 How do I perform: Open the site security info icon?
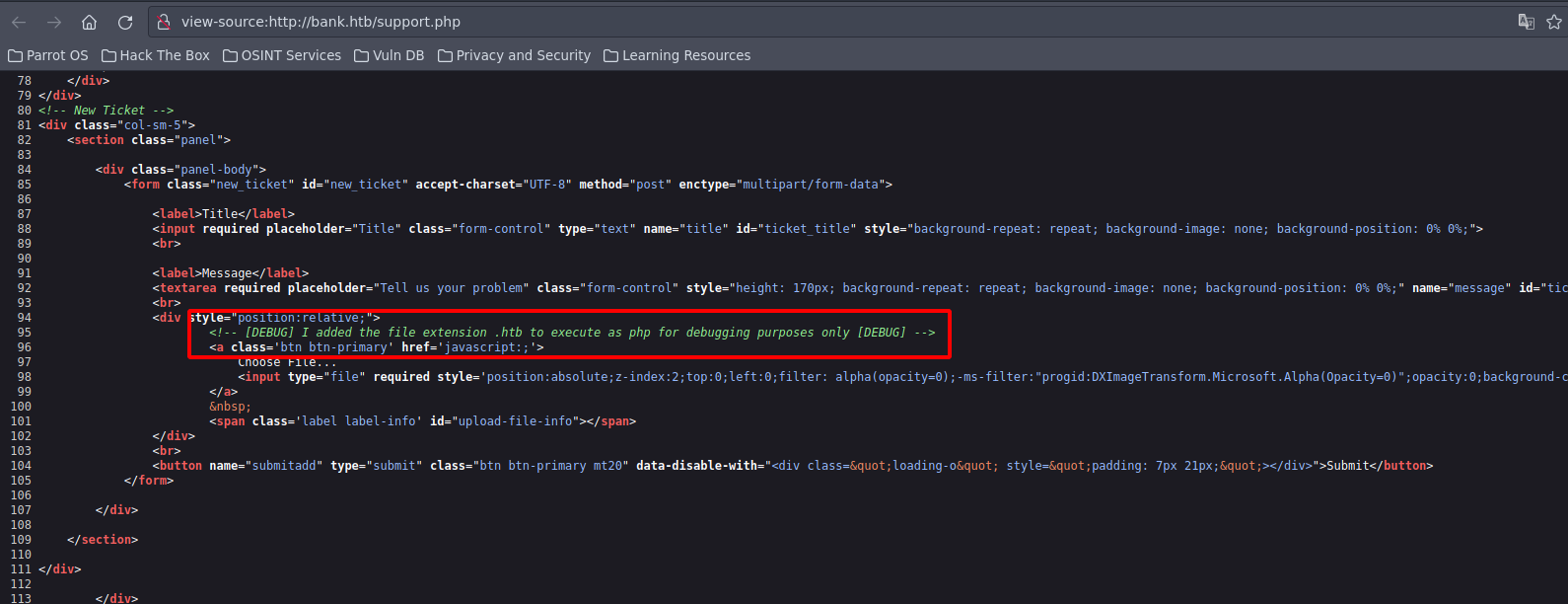pos(165,22)
